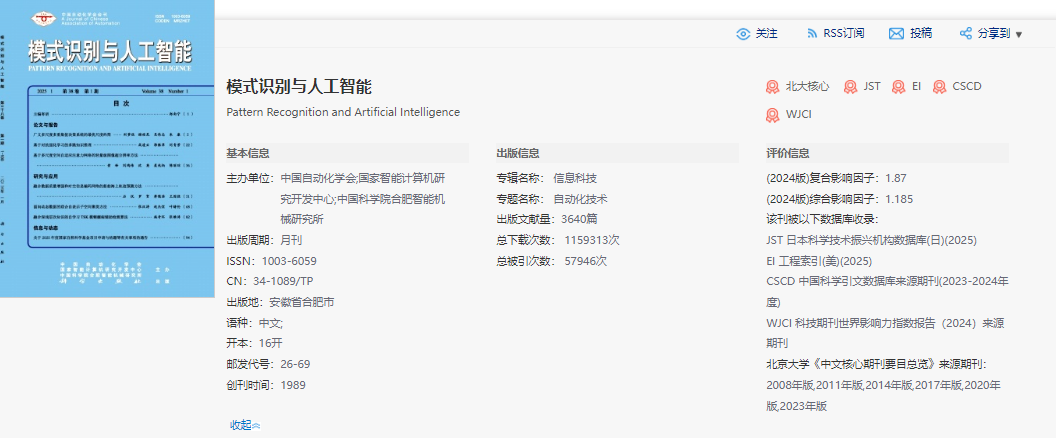Click the 创刊时间 value 1989
This screenshot has width=1056, height=438.
(293, 385)
